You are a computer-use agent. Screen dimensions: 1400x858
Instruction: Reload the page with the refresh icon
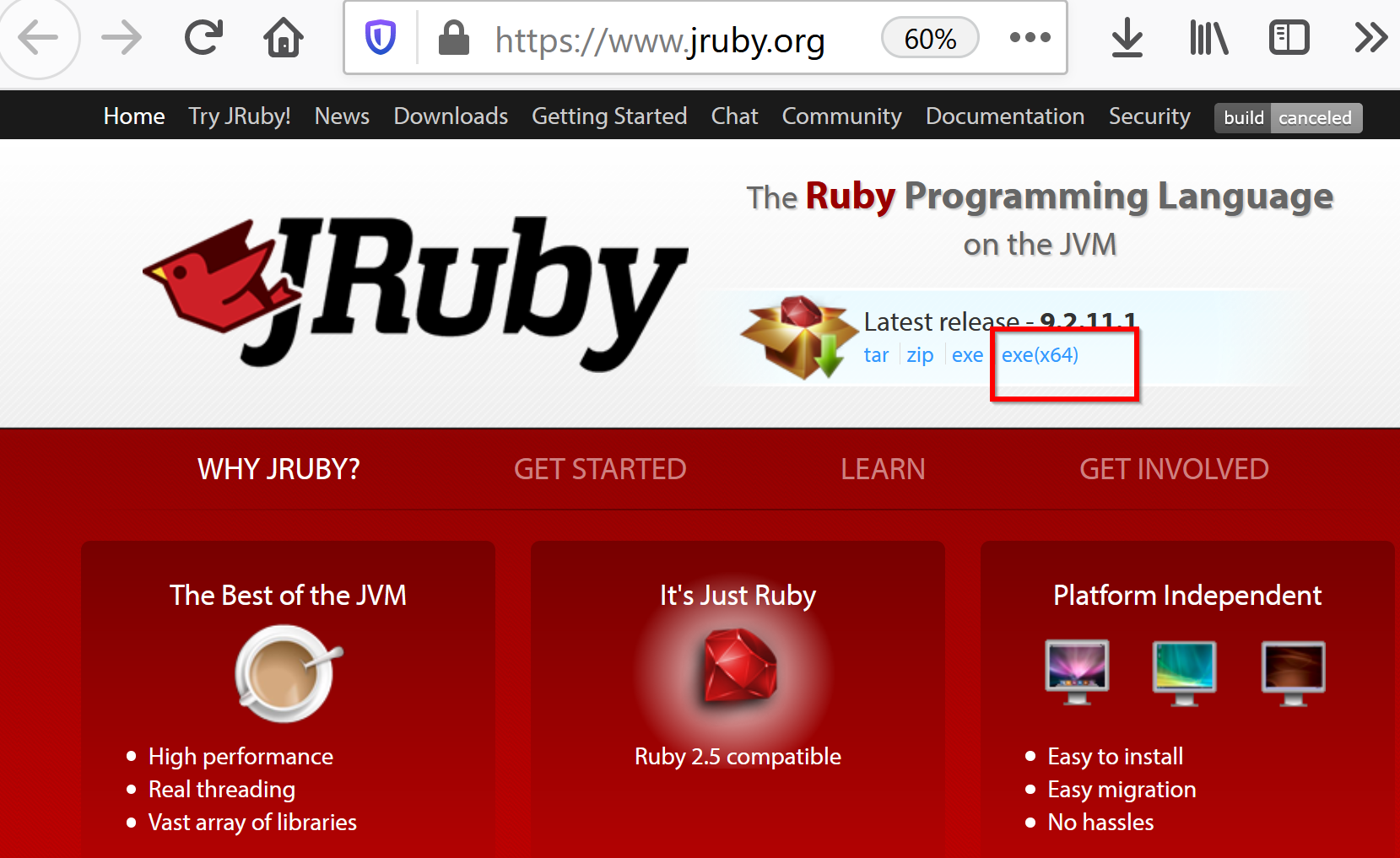tap(203, 38)
